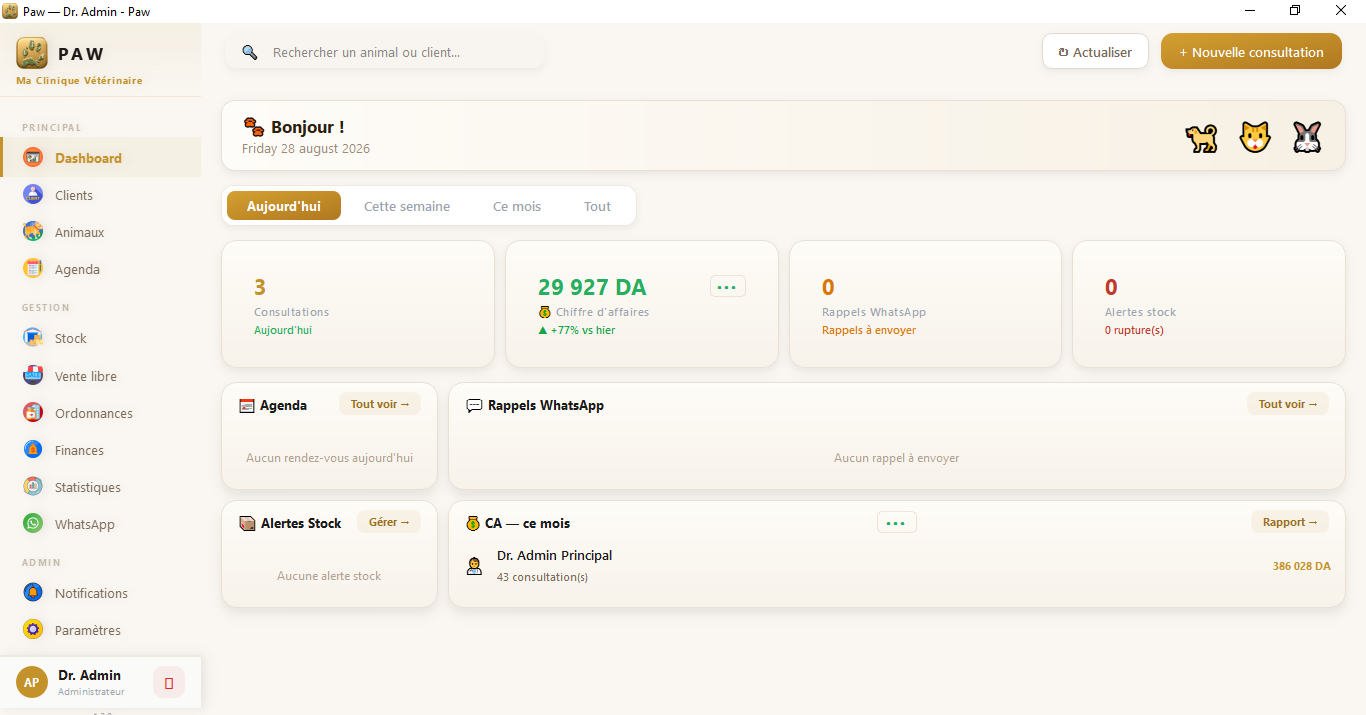Click Tout voir in Rappels WhatsApp card
The image size is (1366, 715).
tap(1288, 404)
